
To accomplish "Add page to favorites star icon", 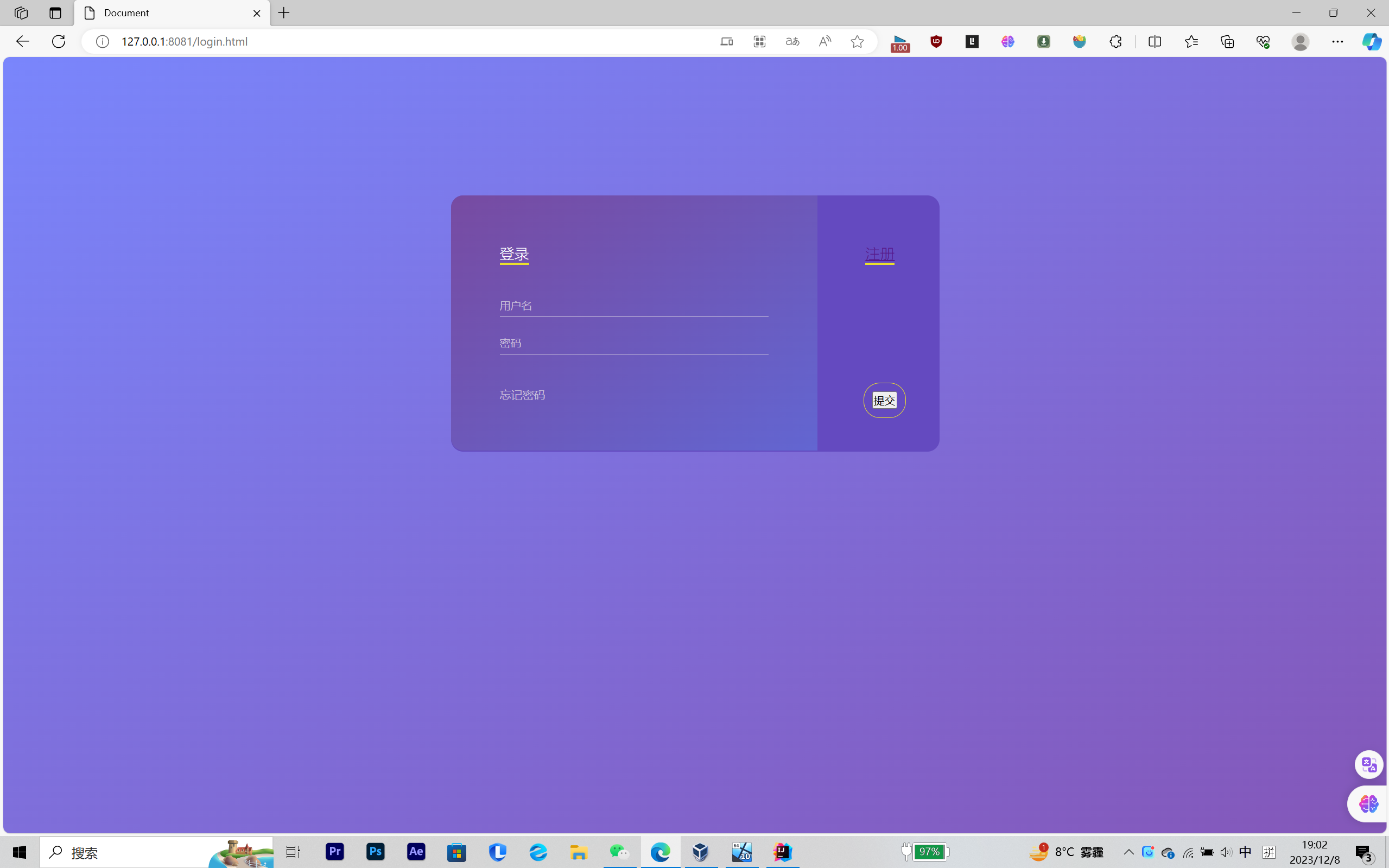I will pyautogui.click(x=857, y=41).
